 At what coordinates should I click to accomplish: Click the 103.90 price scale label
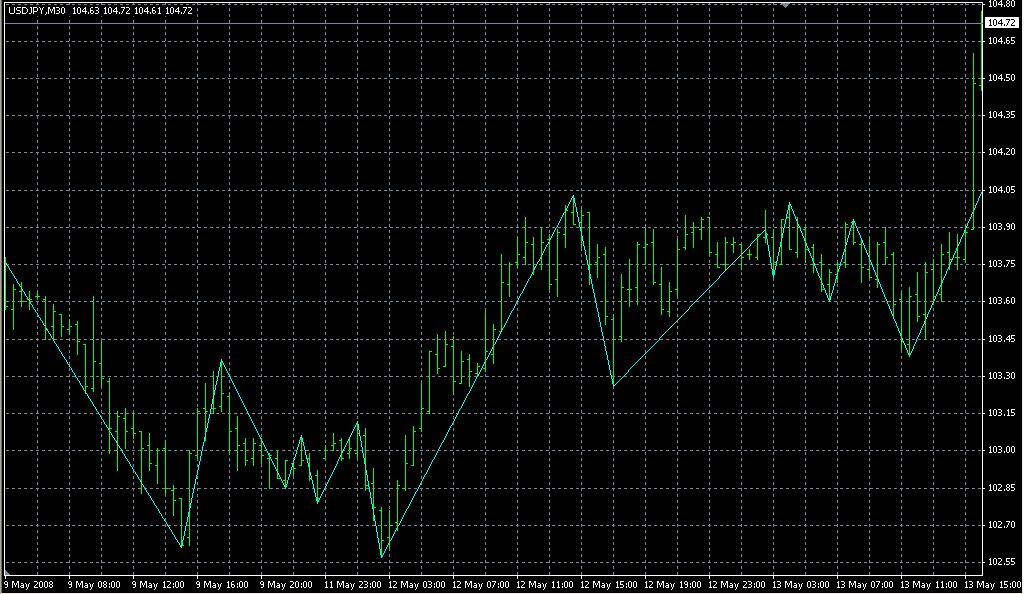(1002, 227)
